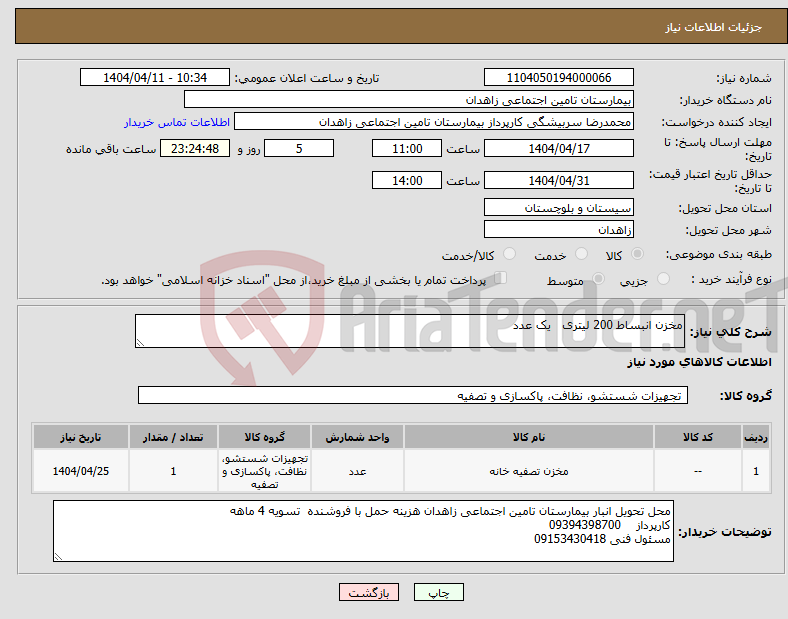Click the goods group cell تجهیزات شستشو، نظافت
This screenshot has height=619, width=788.
(264, 471)
